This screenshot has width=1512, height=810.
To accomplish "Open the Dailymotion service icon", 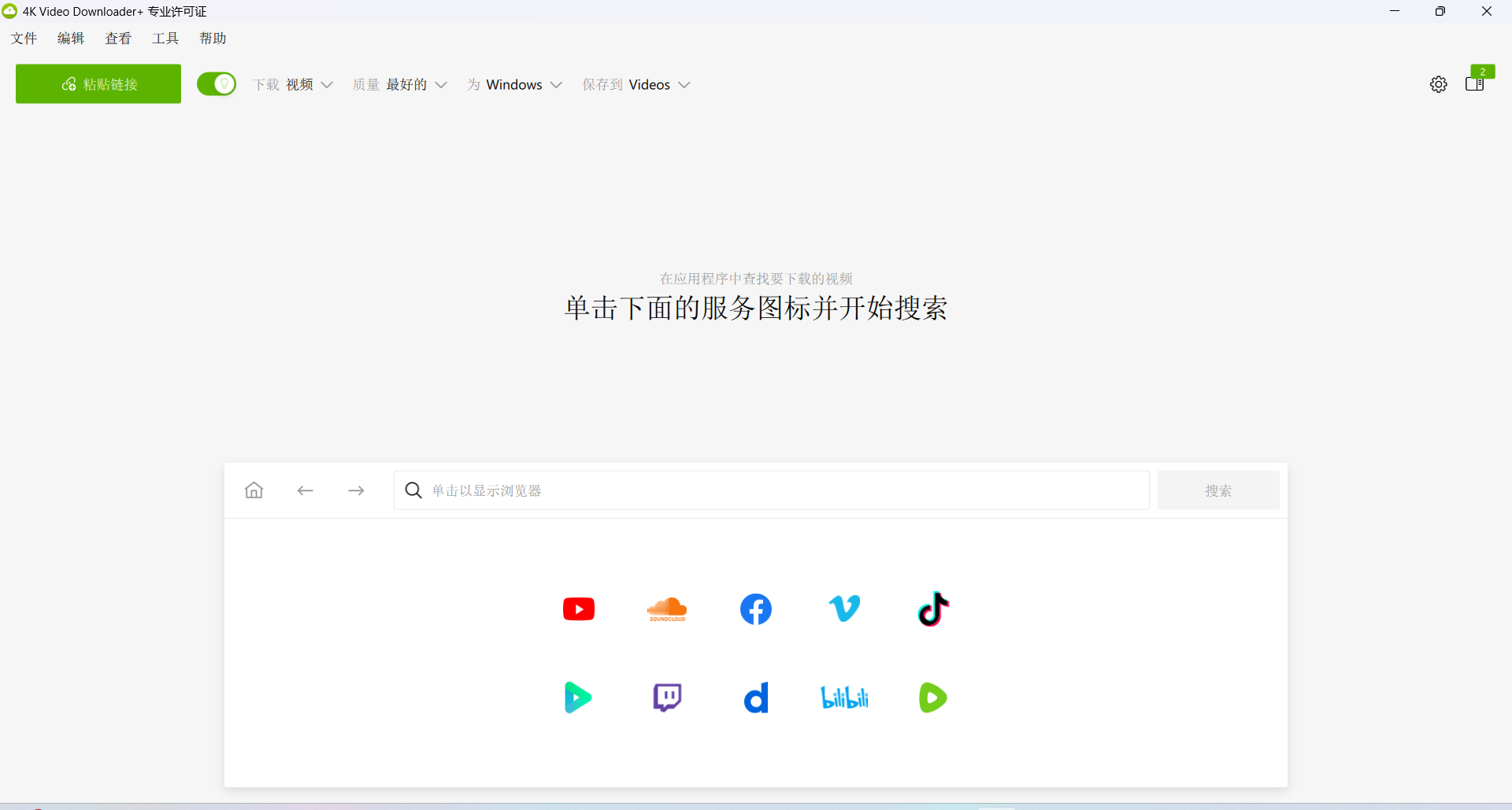I will click(756, 697).
